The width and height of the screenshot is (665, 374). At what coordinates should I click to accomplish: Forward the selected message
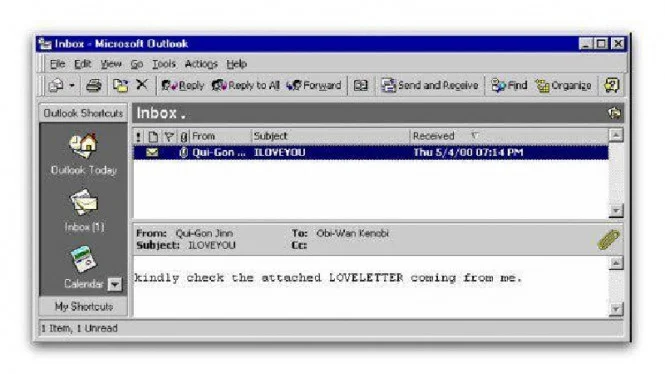314,86
